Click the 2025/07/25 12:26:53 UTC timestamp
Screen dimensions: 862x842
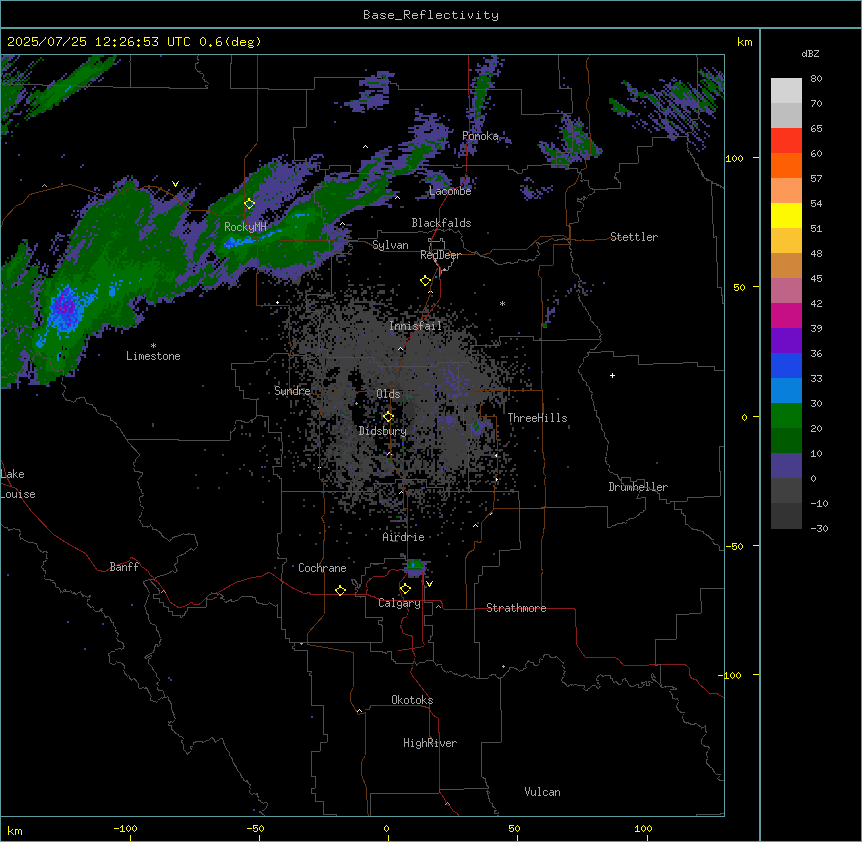[101, 42]
